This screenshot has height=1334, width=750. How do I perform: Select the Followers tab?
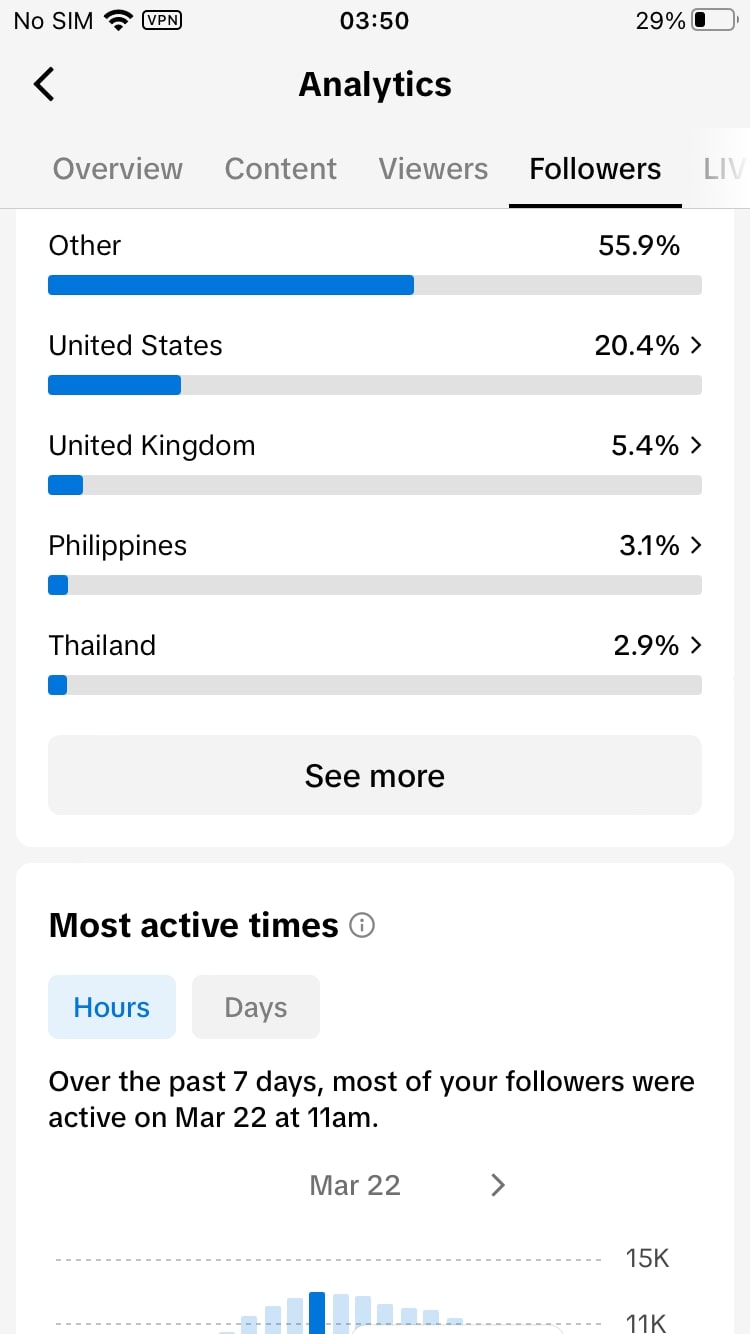[x=595, y=169]
